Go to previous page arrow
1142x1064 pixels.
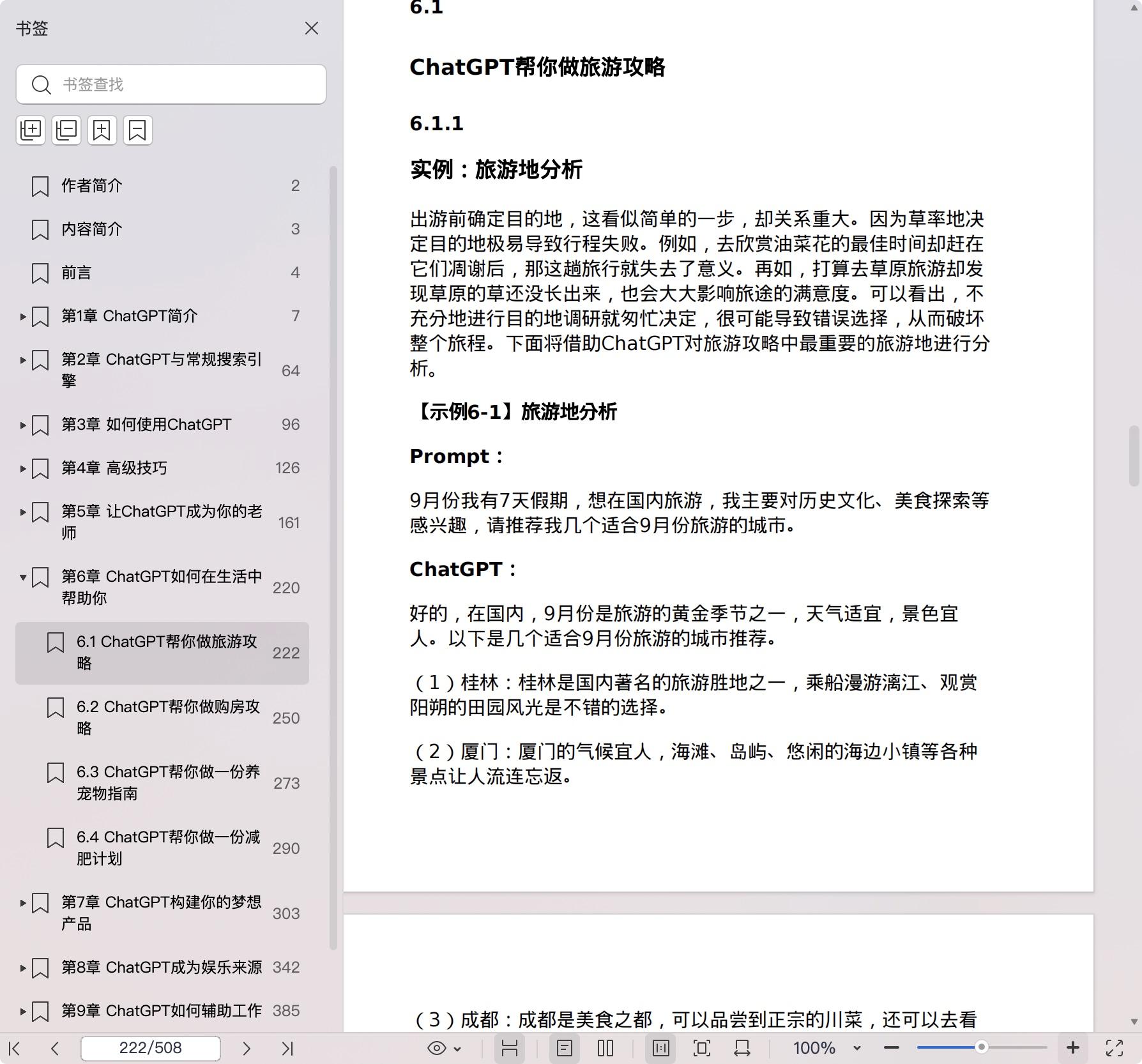pos(55,1048)
